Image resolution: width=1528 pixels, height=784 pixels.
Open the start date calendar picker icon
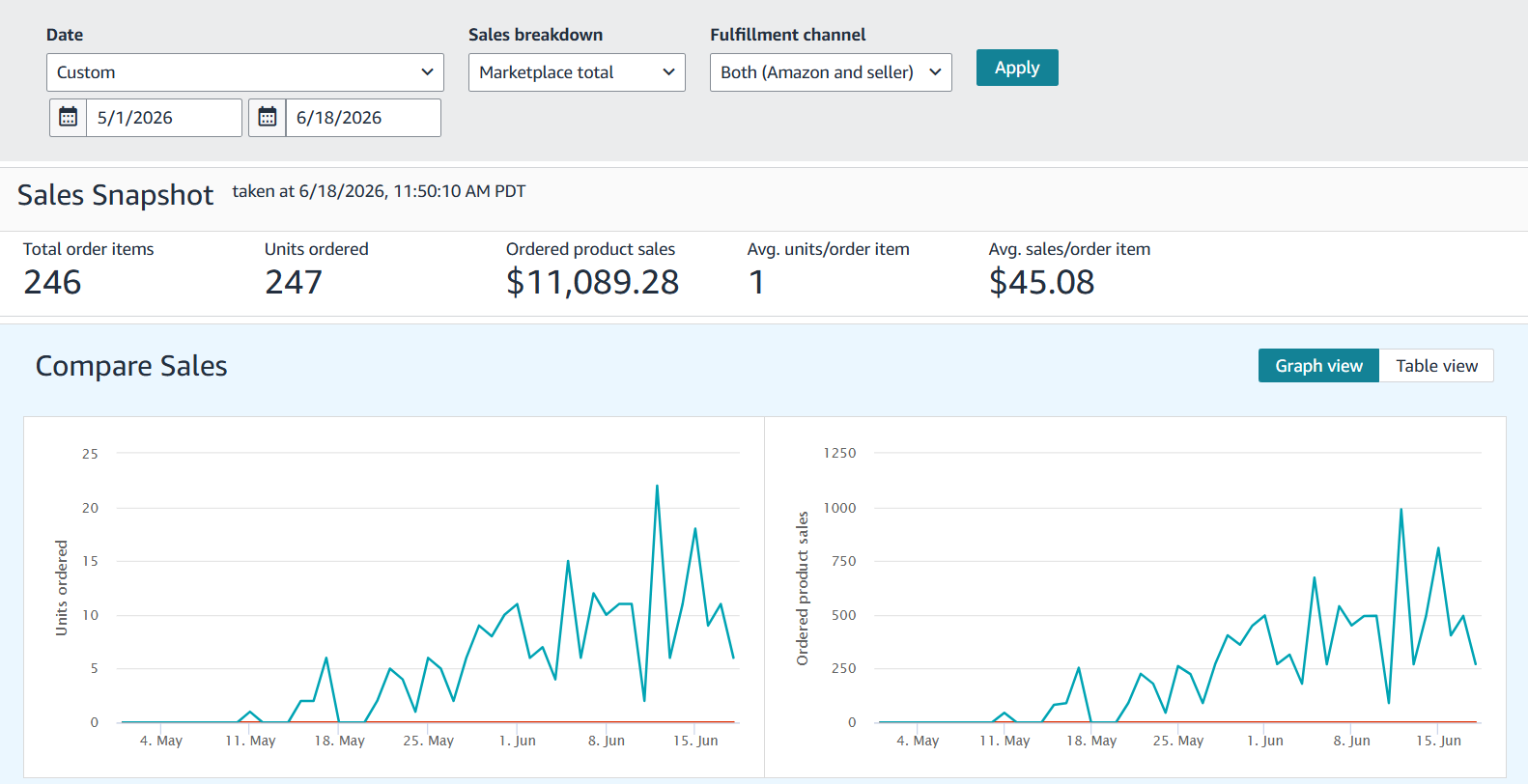click(x=69, y=118)
